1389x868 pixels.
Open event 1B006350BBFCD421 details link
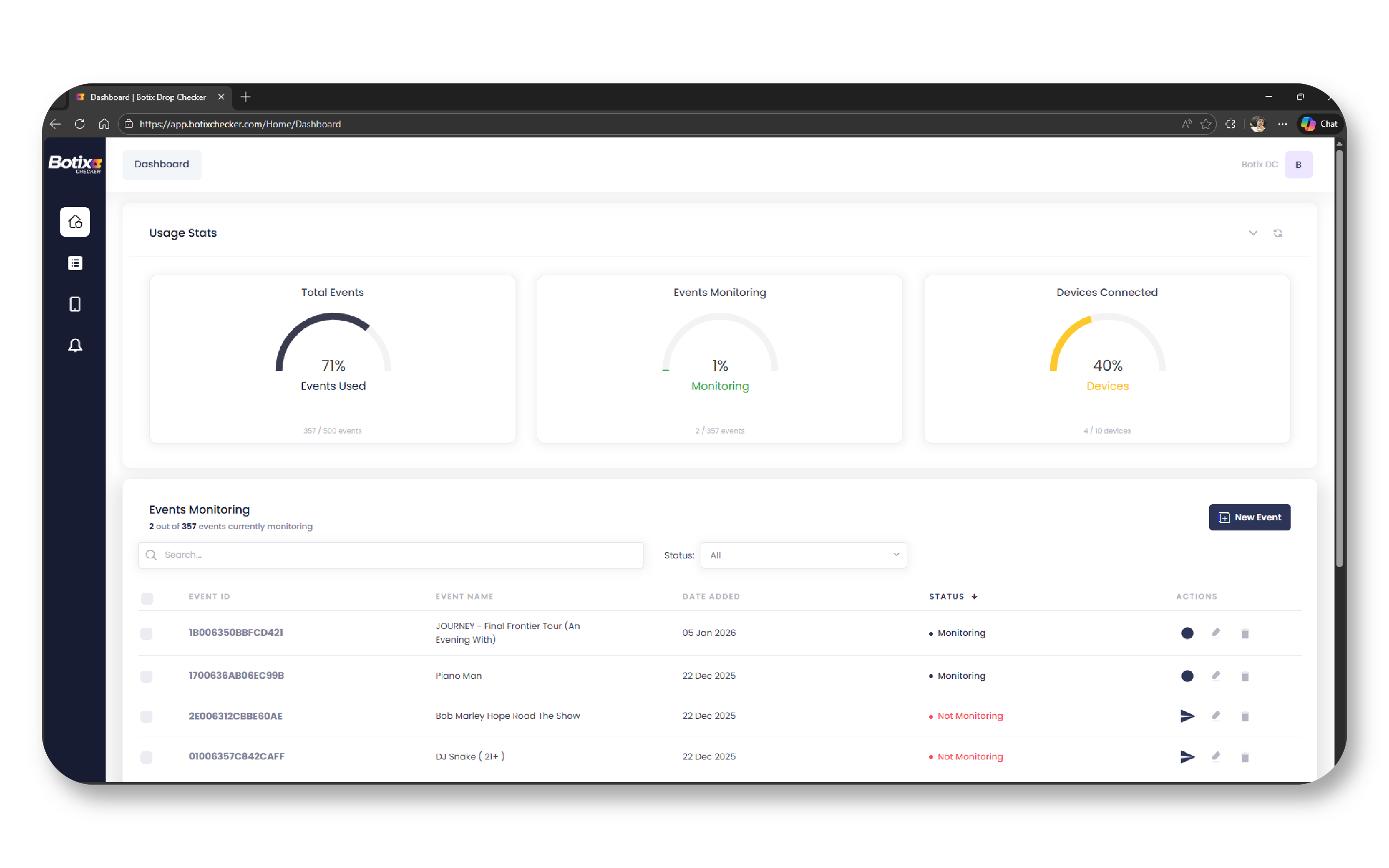point(235,632)
